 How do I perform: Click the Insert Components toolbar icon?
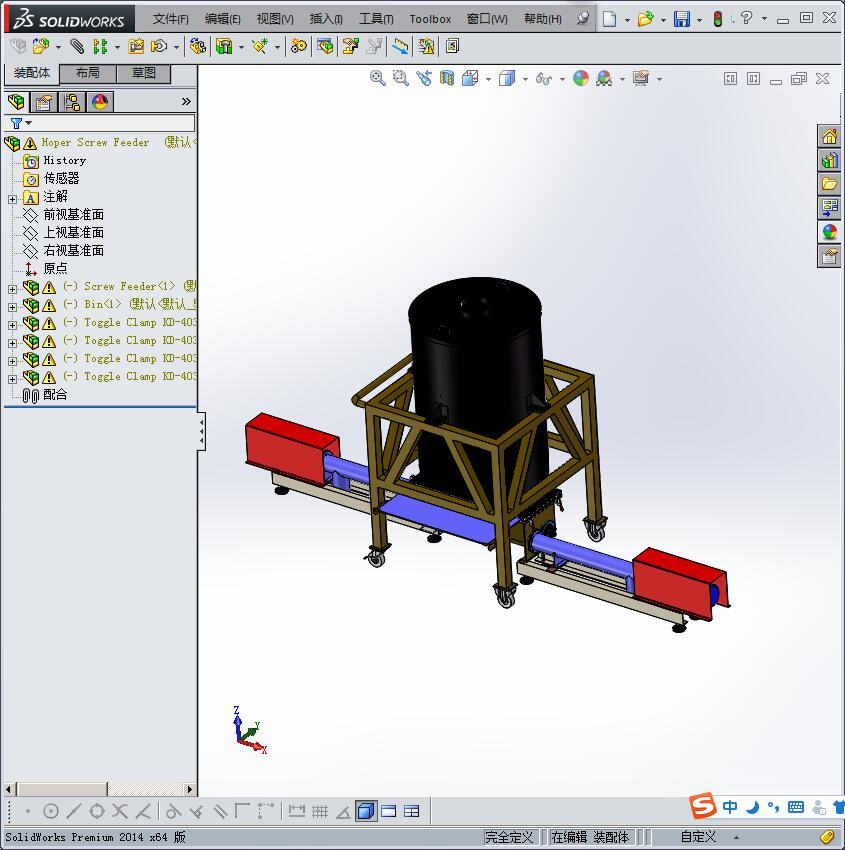pos(41,47)
